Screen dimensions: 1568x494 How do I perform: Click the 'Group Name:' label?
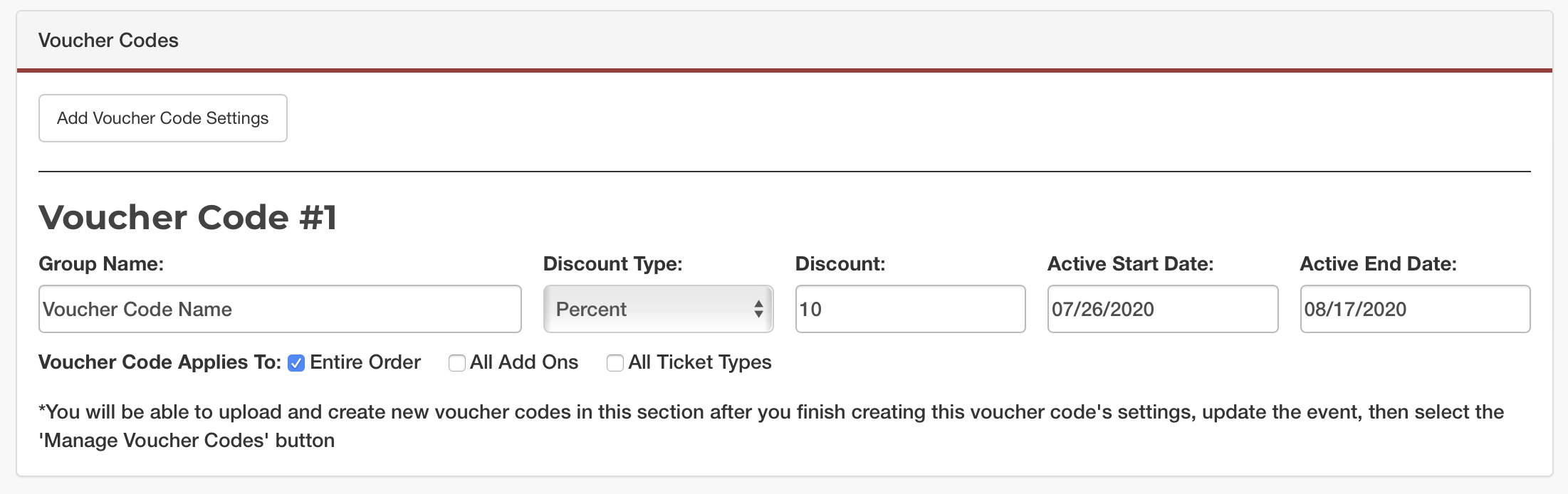101,264
